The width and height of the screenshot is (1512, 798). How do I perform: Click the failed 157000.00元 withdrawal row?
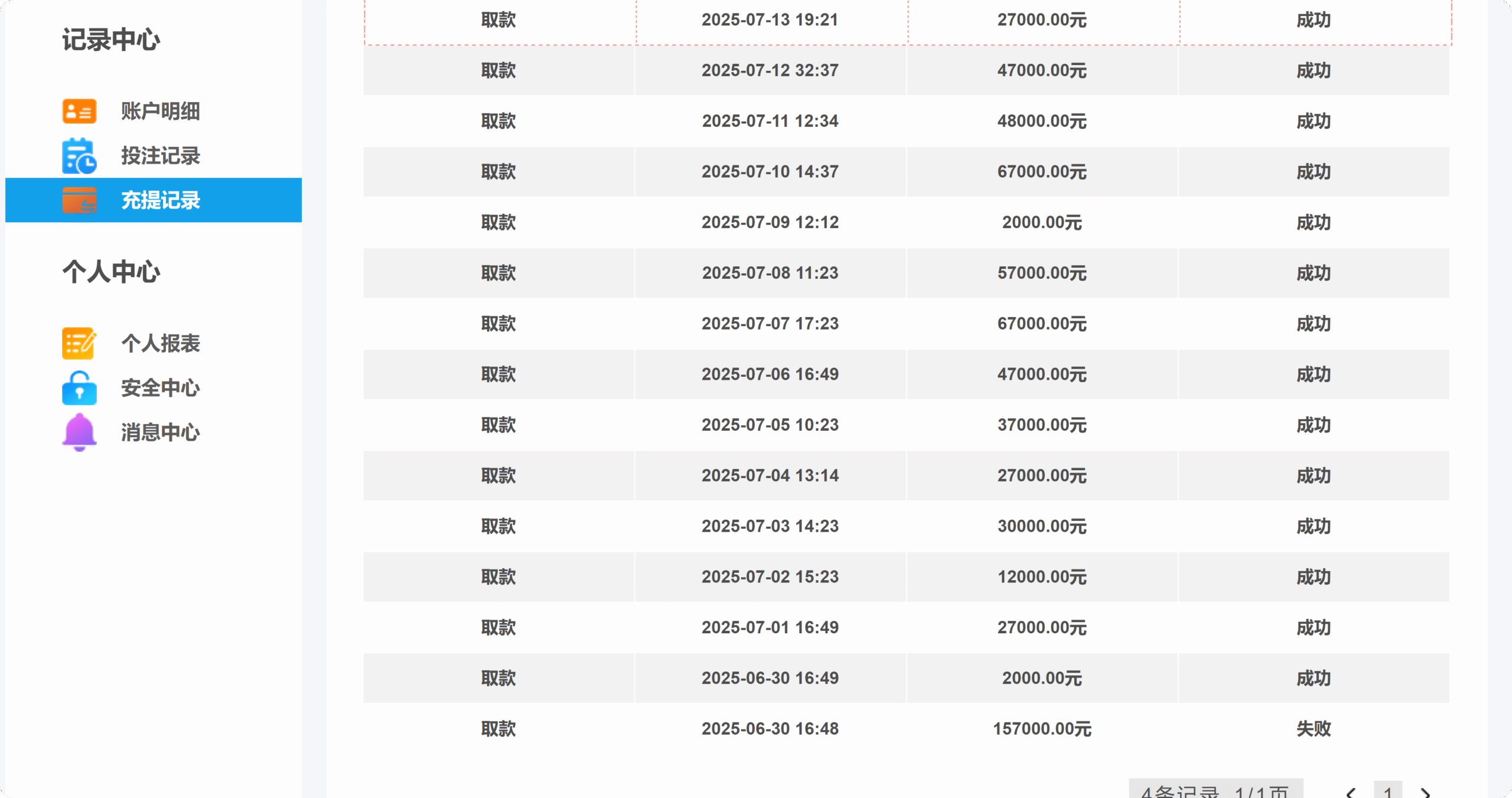coord(907,729)
